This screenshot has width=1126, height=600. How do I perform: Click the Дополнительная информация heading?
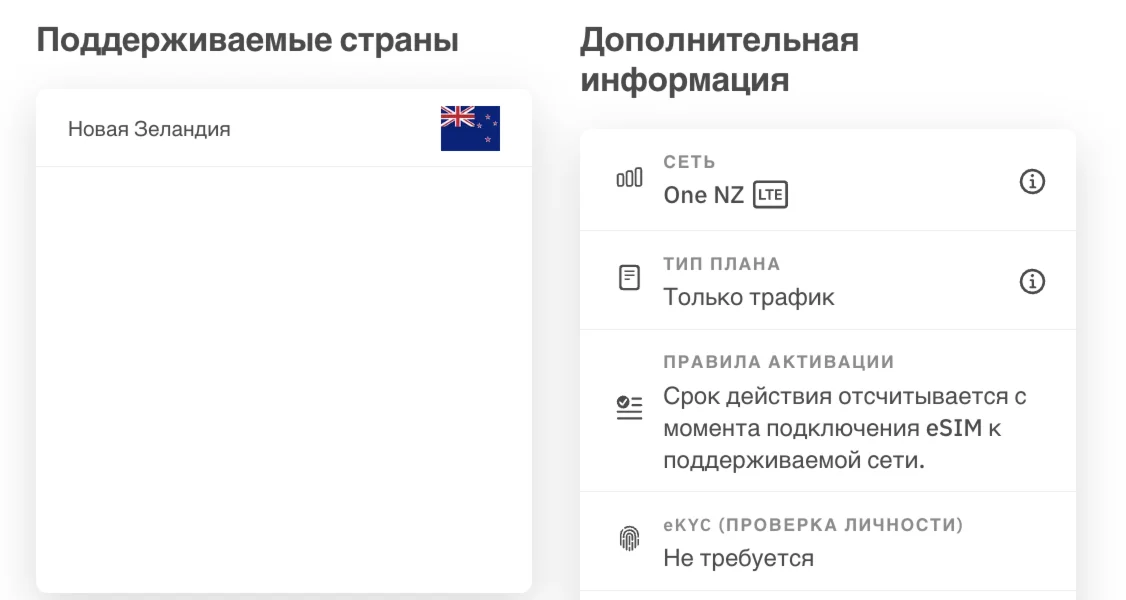coord(719,60)
